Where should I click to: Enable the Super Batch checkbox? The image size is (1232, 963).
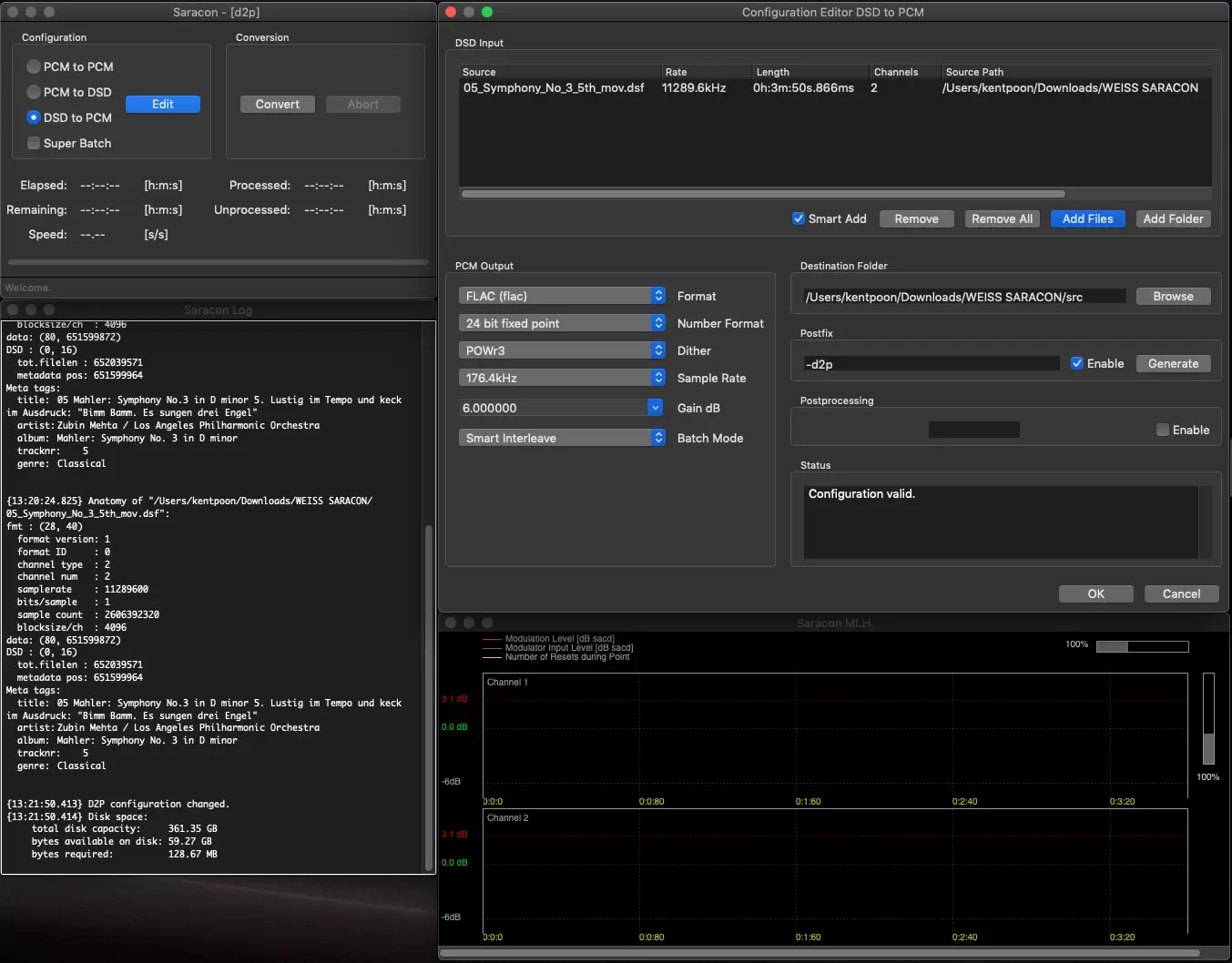[34, 143]
